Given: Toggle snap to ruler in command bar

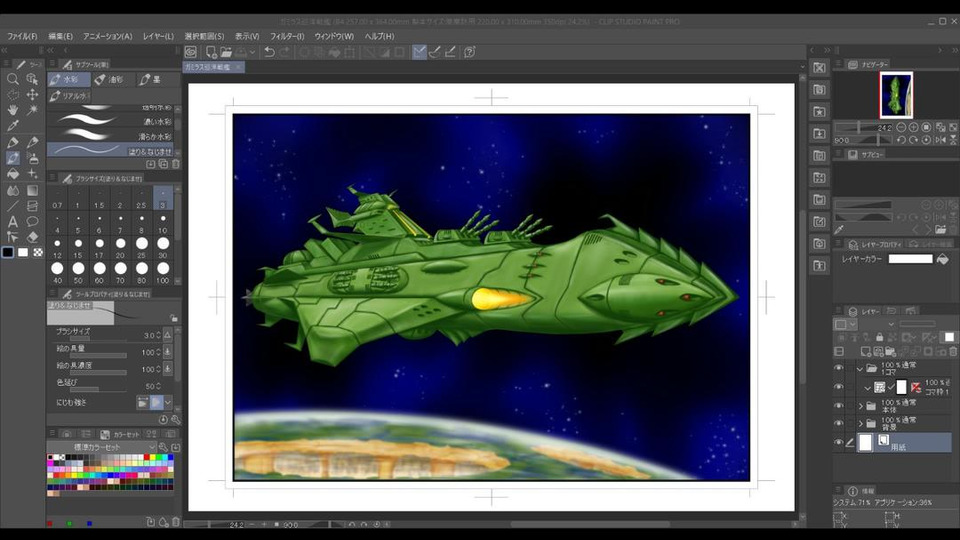Looking at the screenshot, I should point(419,52).
